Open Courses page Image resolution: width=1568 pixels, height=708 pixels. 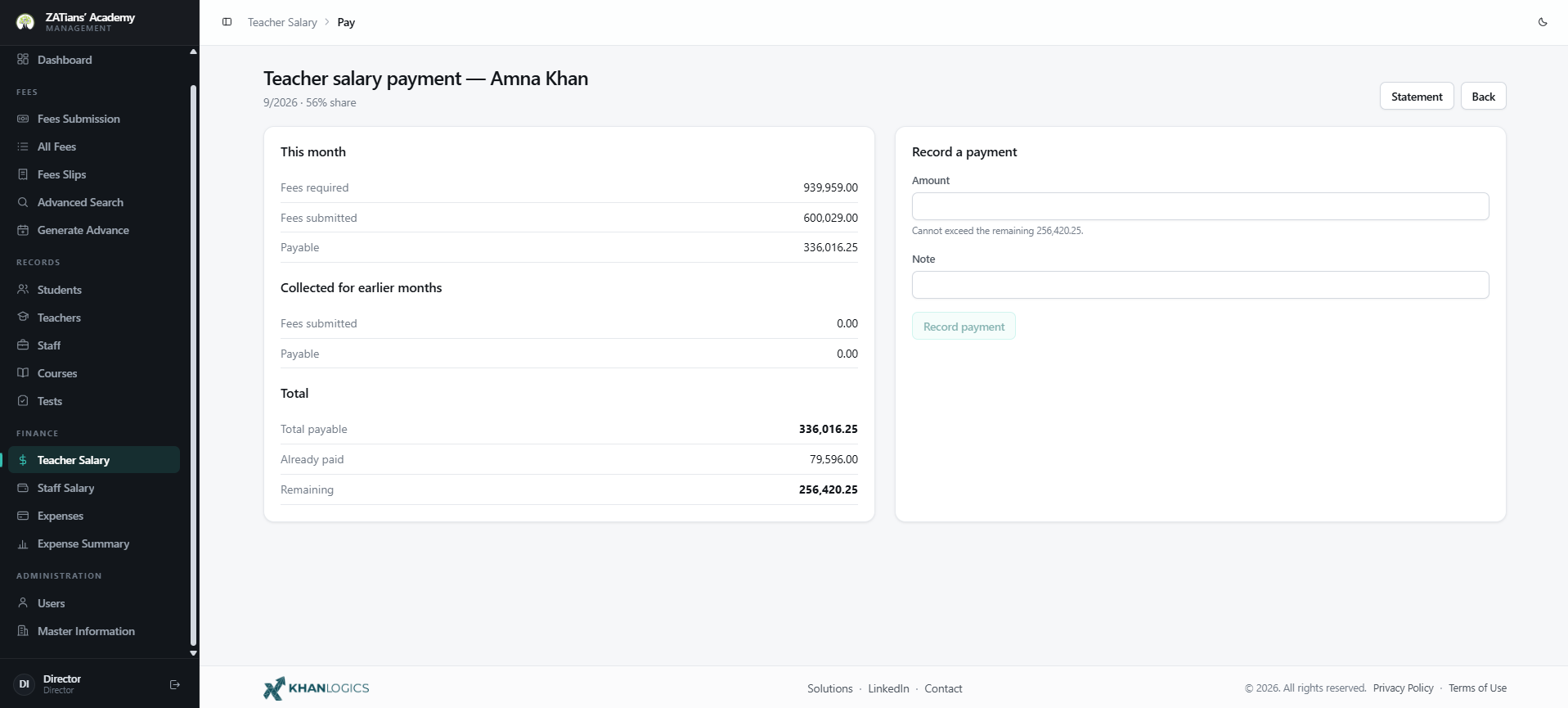click(x=94, y=373)
